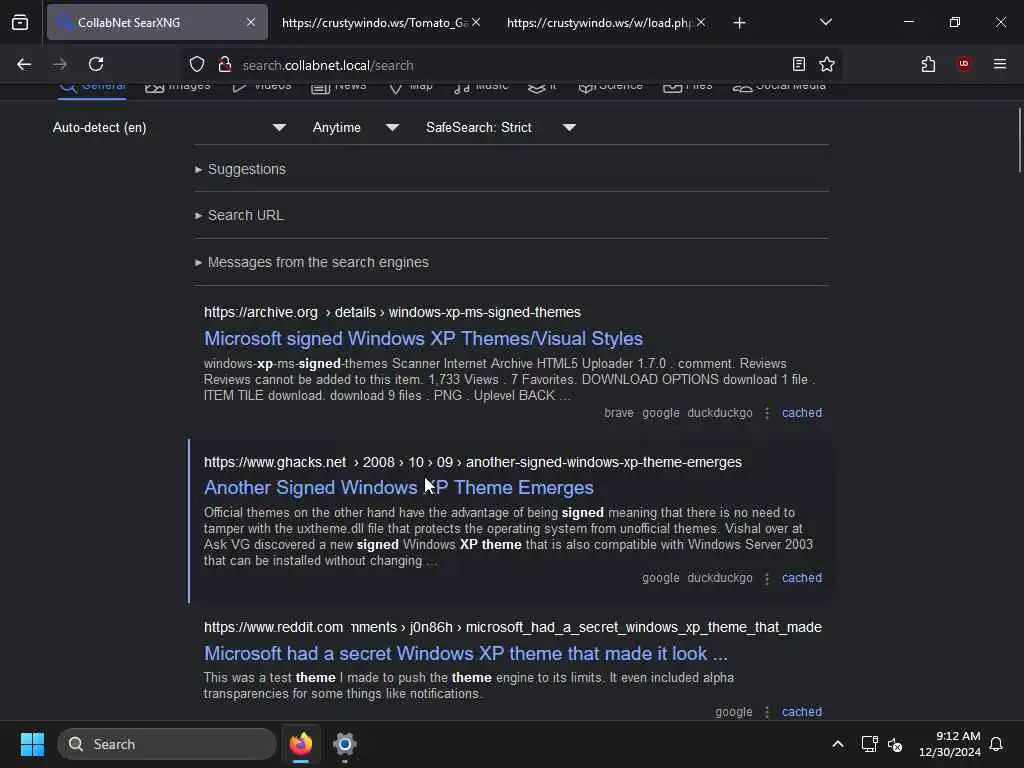Screen dimensions: 1024x768
Task: Open the Auto-detect (en) language dropdown
Action: pos(169,127)
